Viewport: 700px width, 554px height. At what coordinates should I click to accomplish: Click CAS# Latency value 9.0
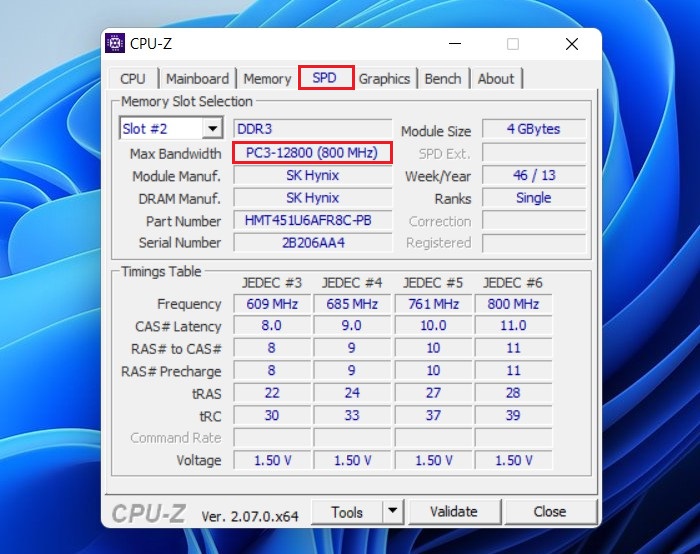coord(352,325)
